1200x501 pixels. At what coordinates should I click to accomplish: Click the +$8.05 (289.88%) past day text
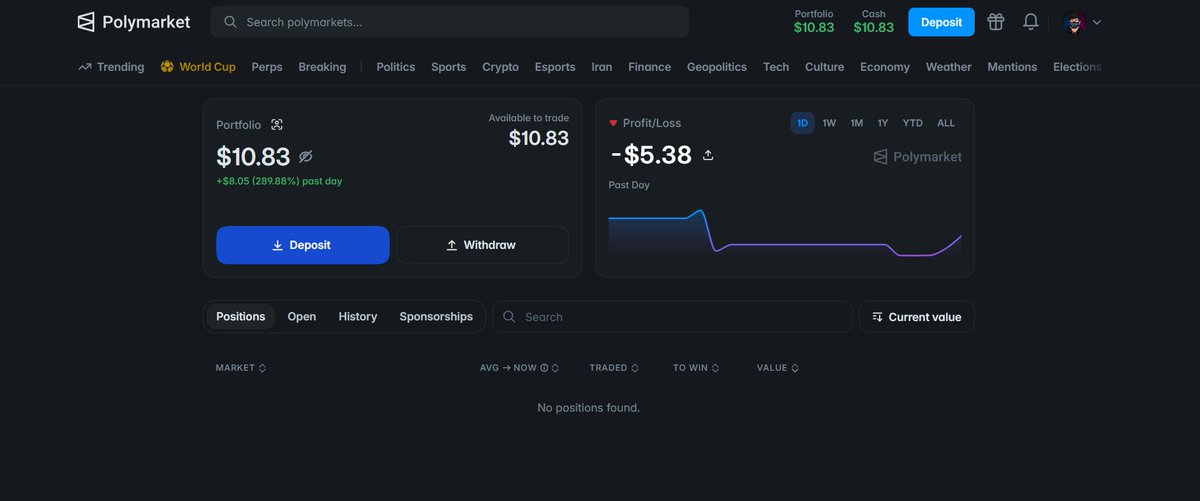coord(279,181)
